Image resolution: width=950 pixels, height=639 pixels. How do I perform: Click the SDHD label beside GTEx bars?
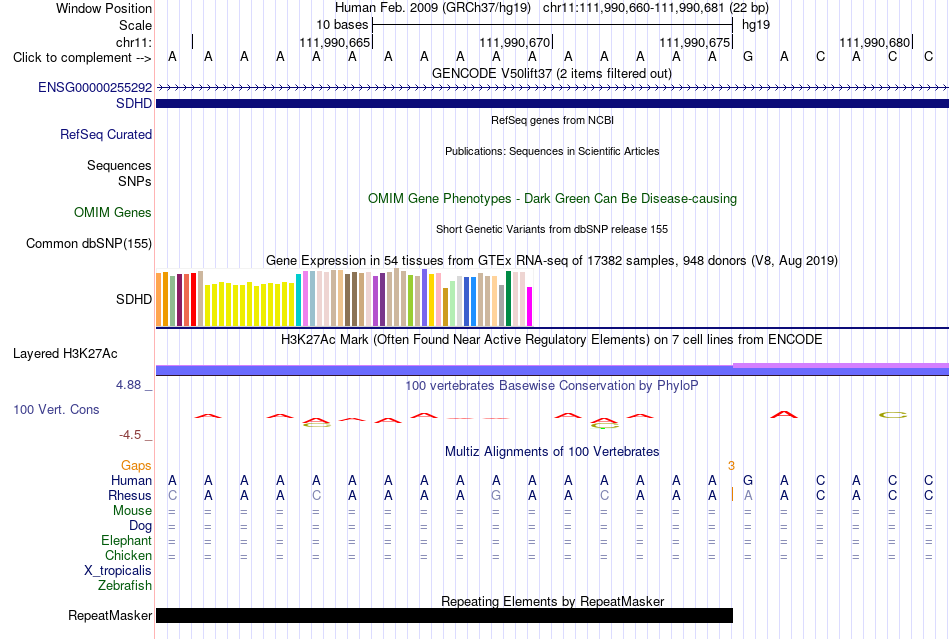(134, 299)
